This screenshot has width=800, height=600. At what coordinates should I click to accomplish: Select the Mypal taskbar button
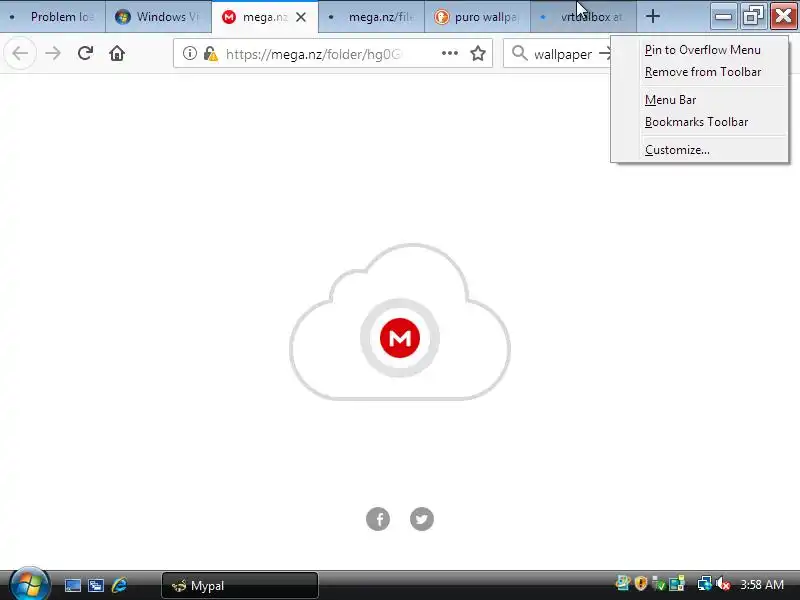(240, 585)
